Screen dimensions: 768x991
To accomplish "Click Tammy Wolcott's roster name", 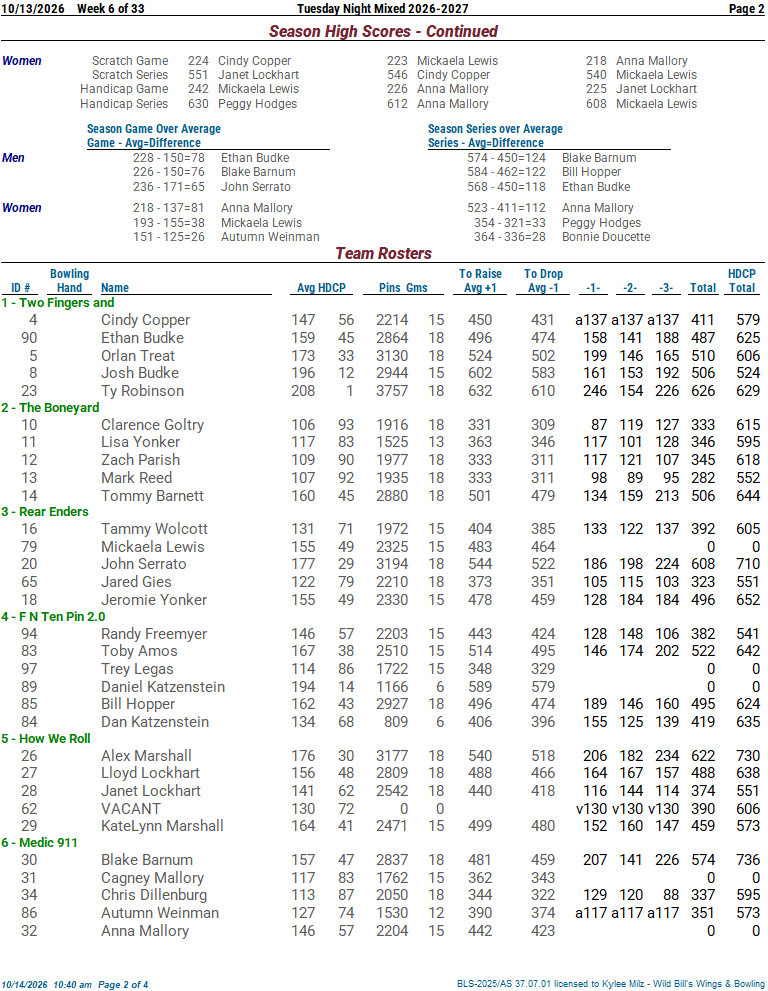I will [x=154, y=529].
